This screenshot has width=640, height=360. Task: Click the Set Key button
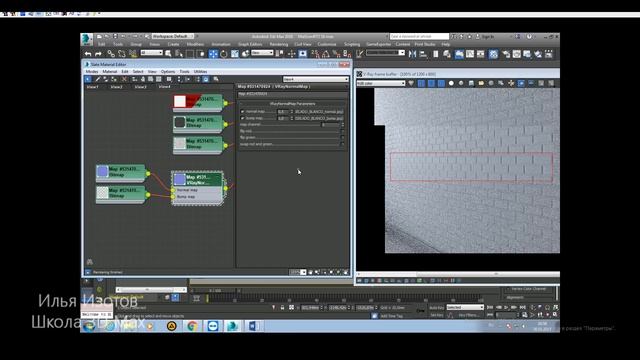pos(437,315)
